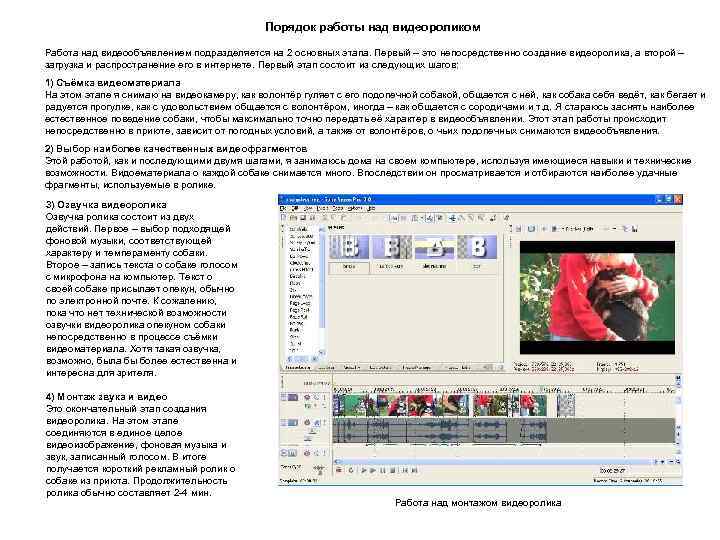Click the last icon in the preview toolbar

(636, 229)
